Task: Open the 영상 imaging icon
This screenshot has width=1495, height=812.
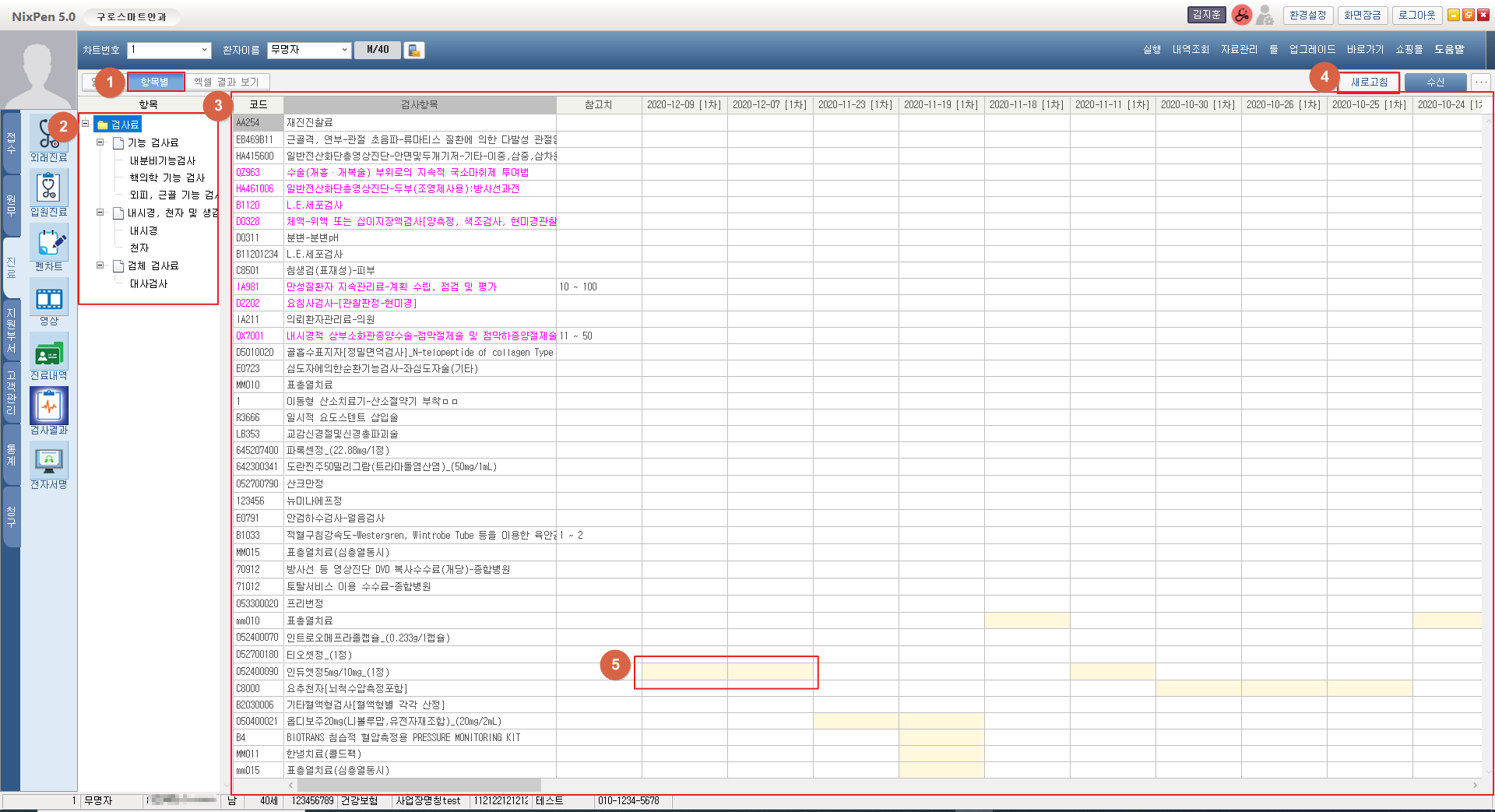Action: point(48,298)
